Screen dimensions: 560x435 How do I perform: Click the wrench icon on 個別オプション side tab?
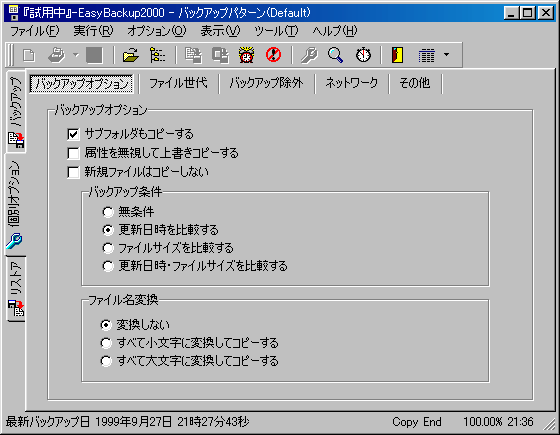(x=14, y=241)
